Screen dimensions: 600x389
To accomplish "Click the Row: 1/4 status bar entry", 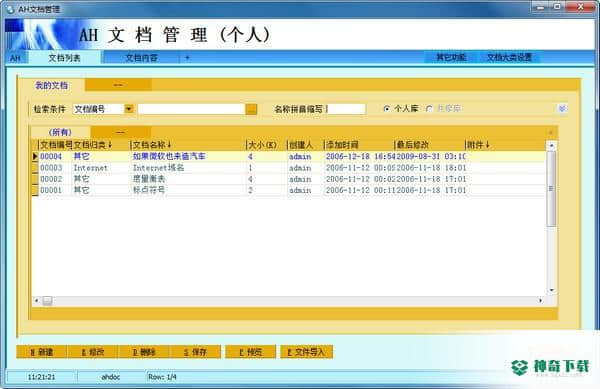I will point(162,377).
